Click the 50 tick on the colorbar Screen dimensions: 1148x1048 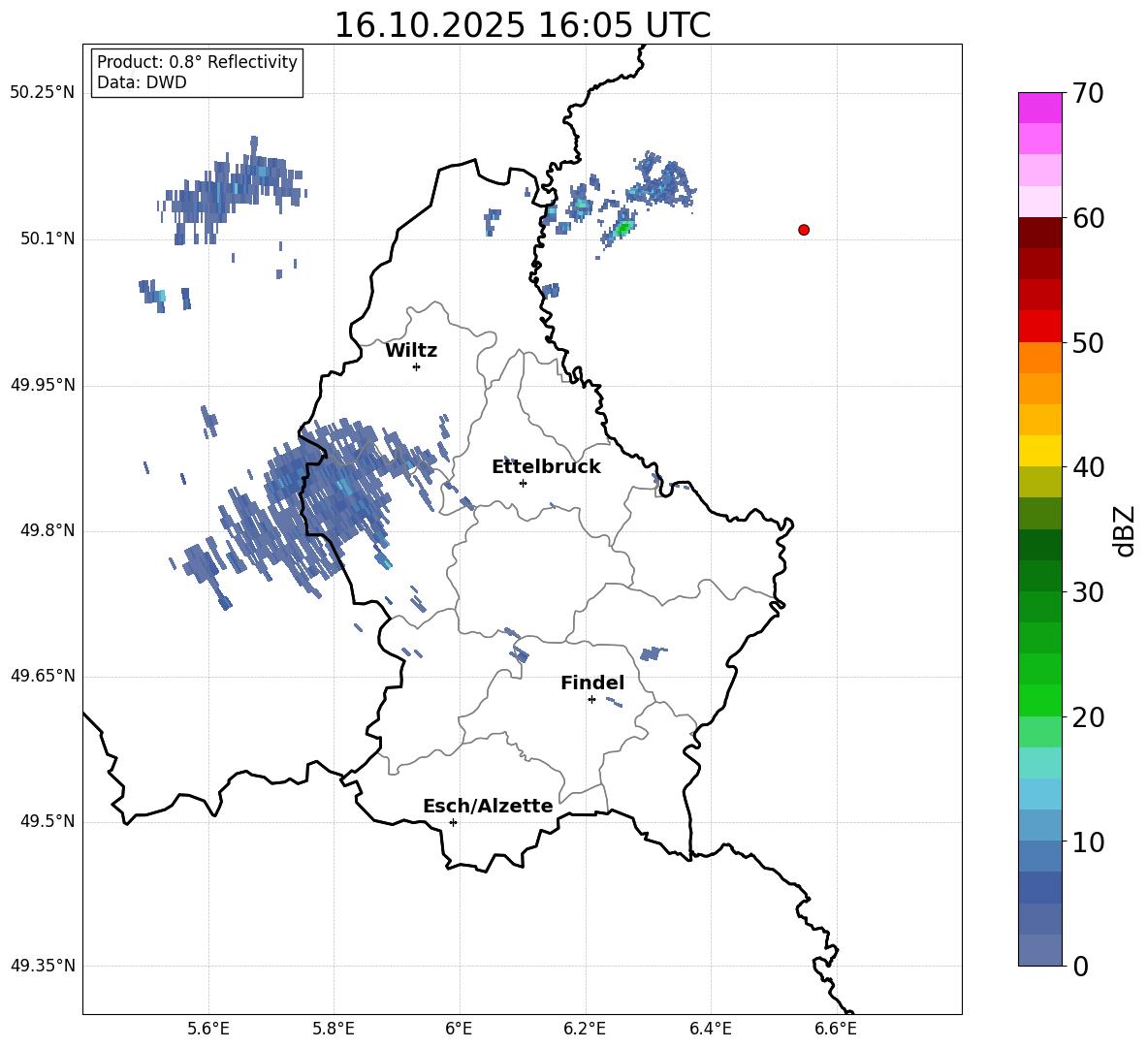tap(1088, 342)
